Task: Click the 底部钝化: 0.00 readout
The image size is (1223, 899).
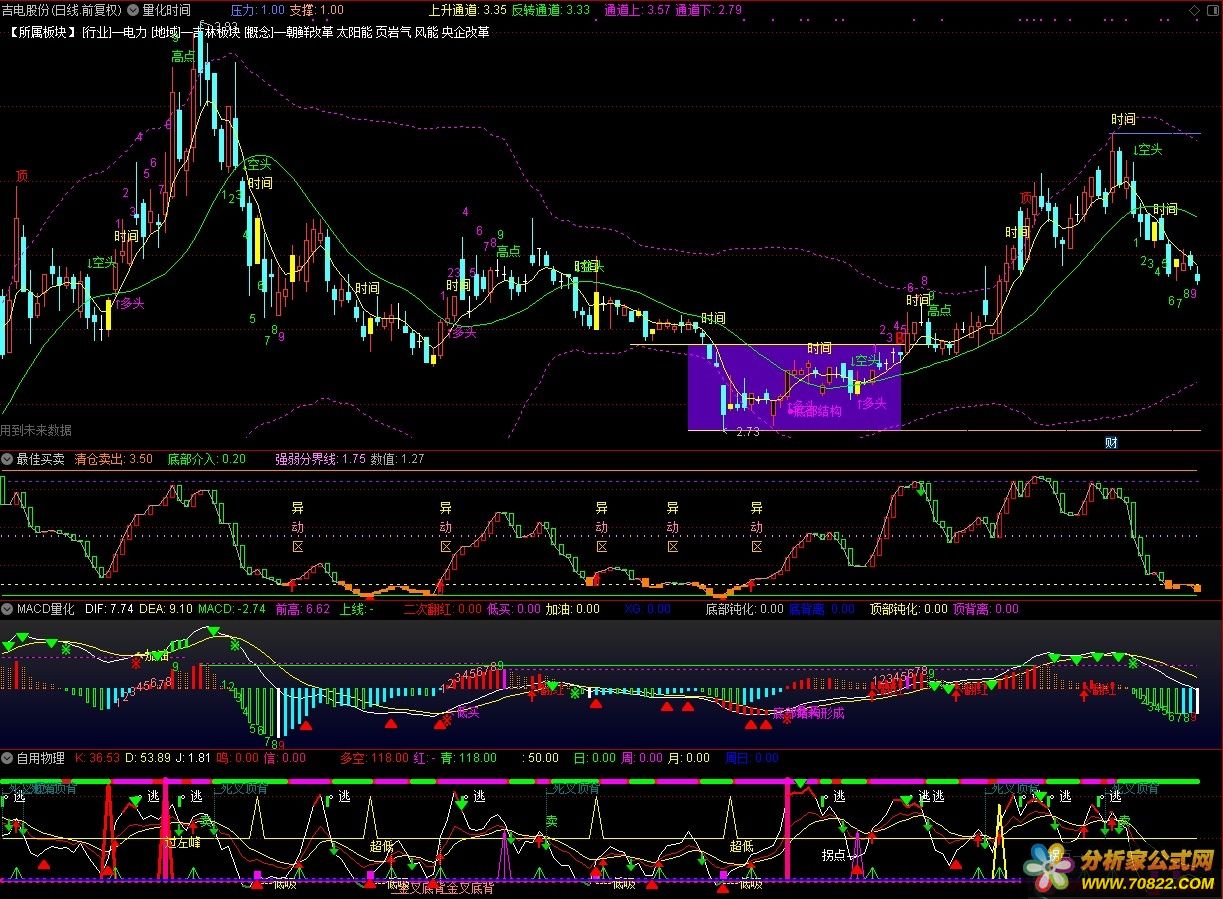Action: [745, 608]
